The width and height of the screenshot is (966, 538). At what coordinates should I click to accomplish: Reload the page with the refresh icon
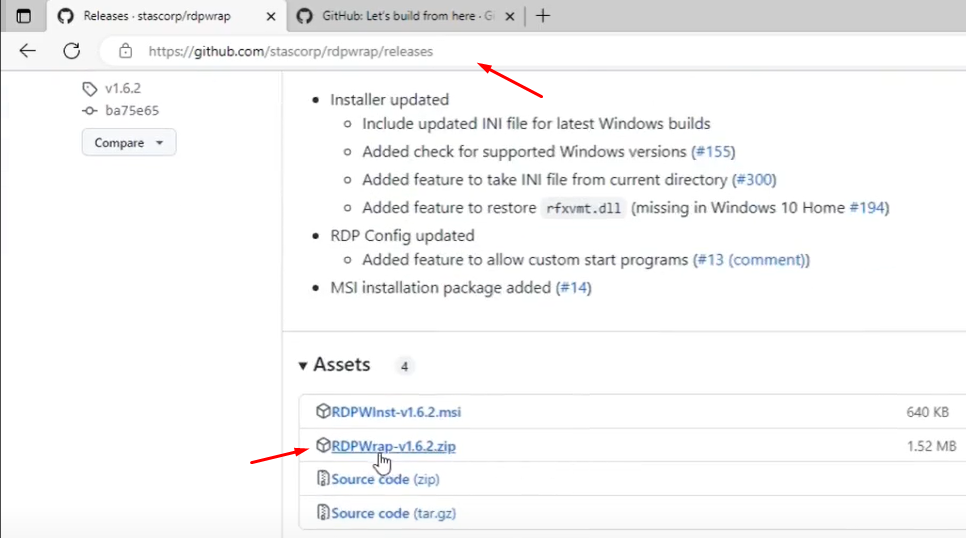tap(71, 51)
